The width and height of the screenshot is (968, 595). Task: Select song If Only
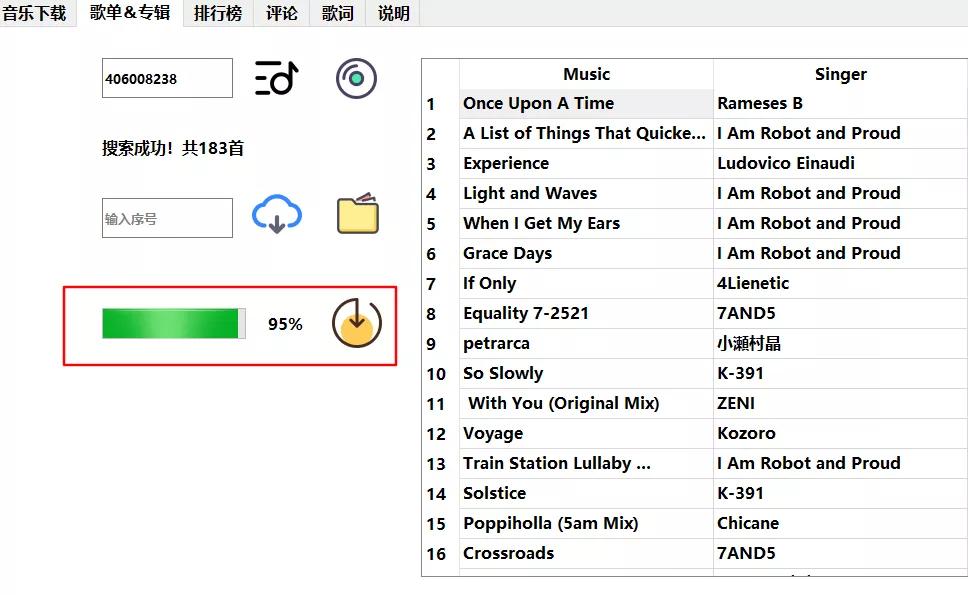tap(586, 283)
